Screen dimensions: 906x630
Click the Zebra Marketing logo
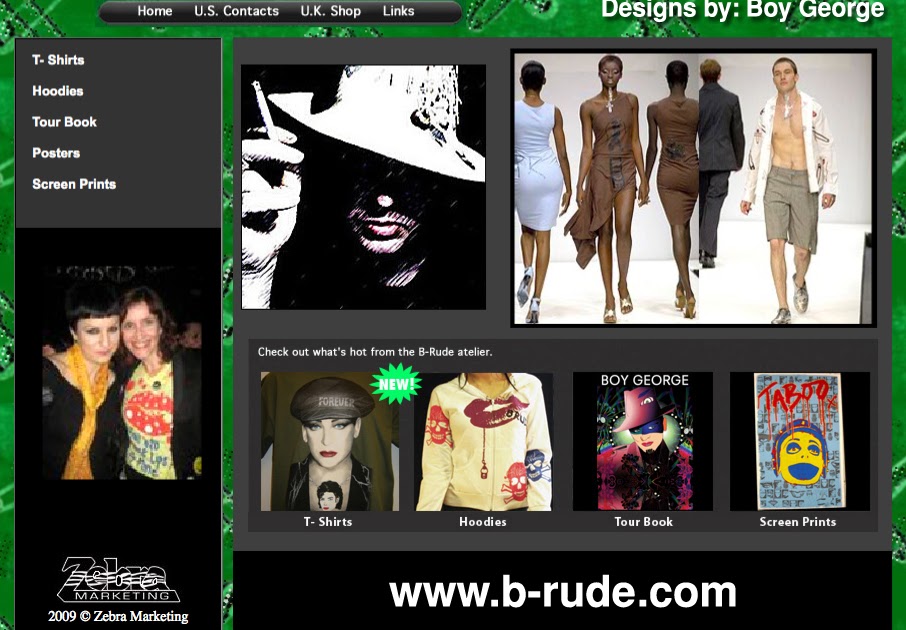117,575
